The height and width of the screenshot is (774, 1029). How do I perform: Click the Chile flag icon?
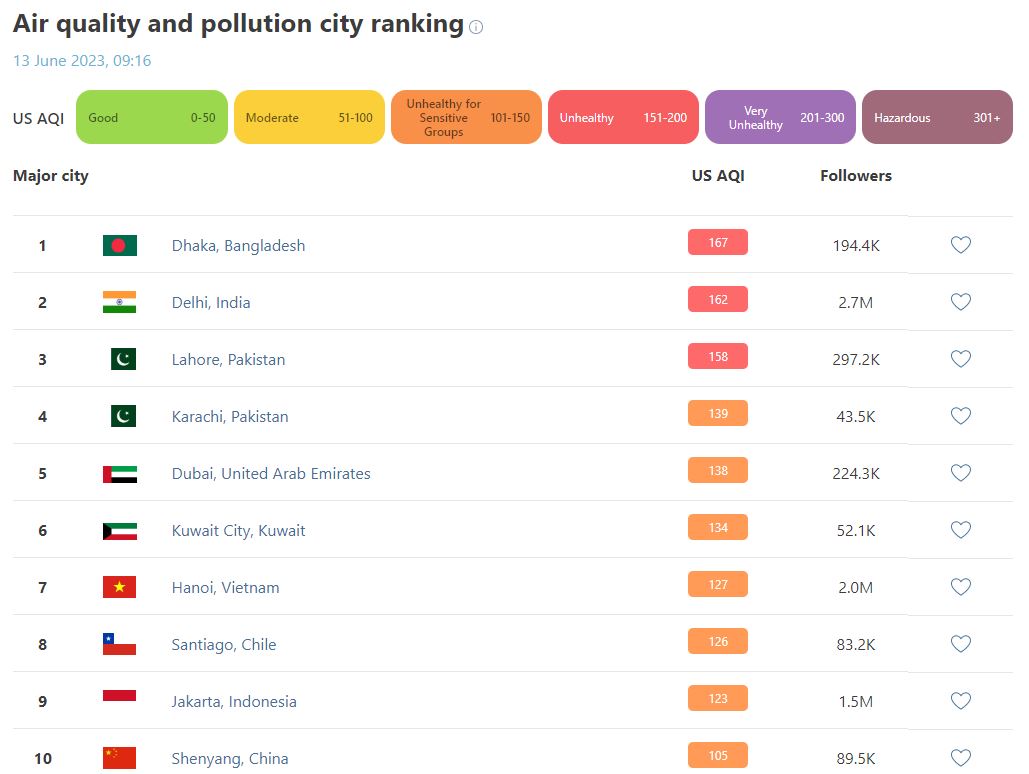[119, 644]
